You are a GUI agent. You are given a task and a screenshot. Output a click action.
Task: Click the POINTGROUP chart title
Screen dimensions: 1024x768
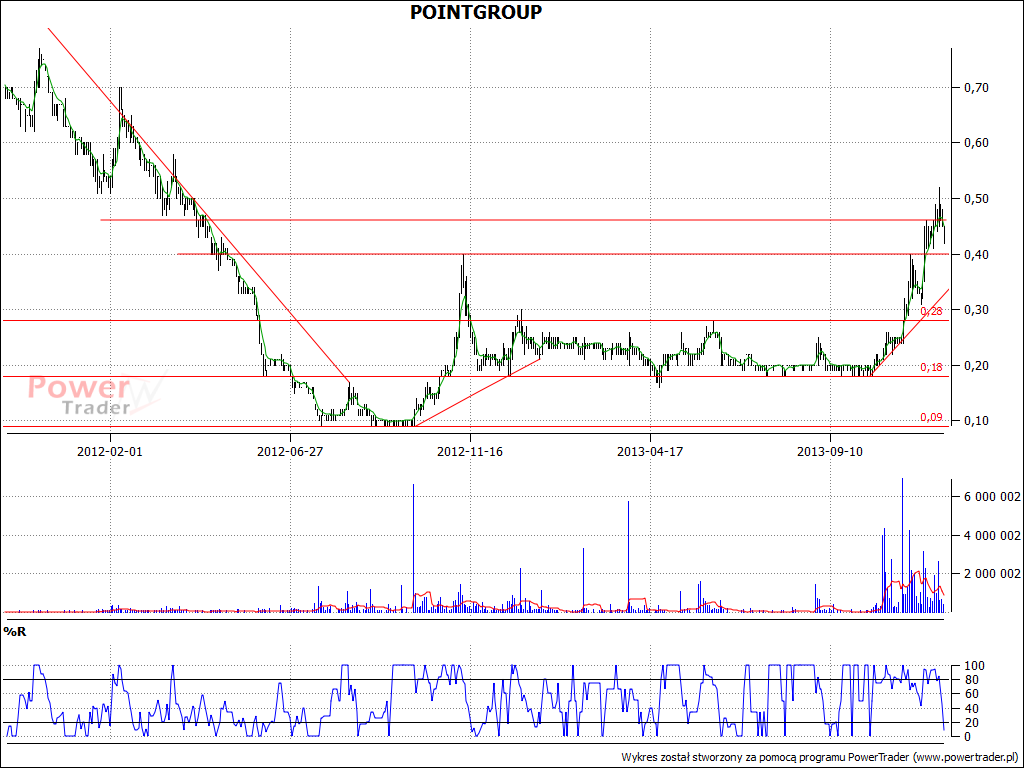point(475,12)
